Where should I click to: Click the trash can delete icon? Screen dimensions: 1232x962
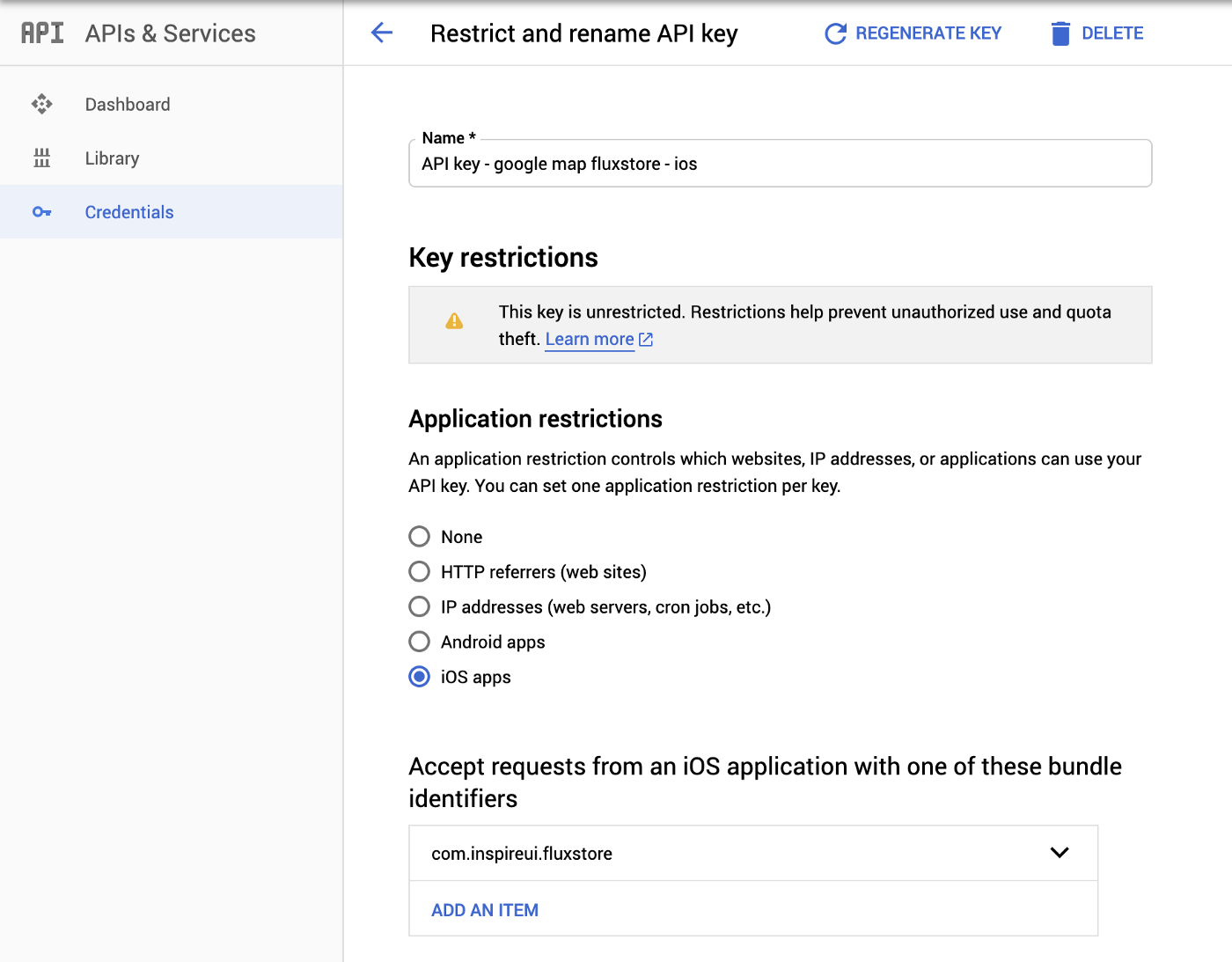coord(1061,33)
